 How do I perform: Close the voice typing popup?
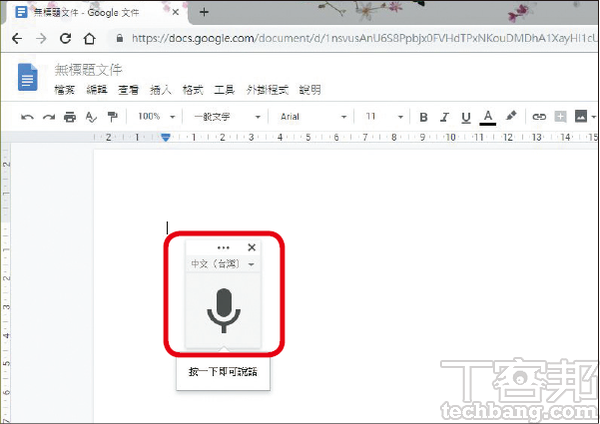point(251,247)
